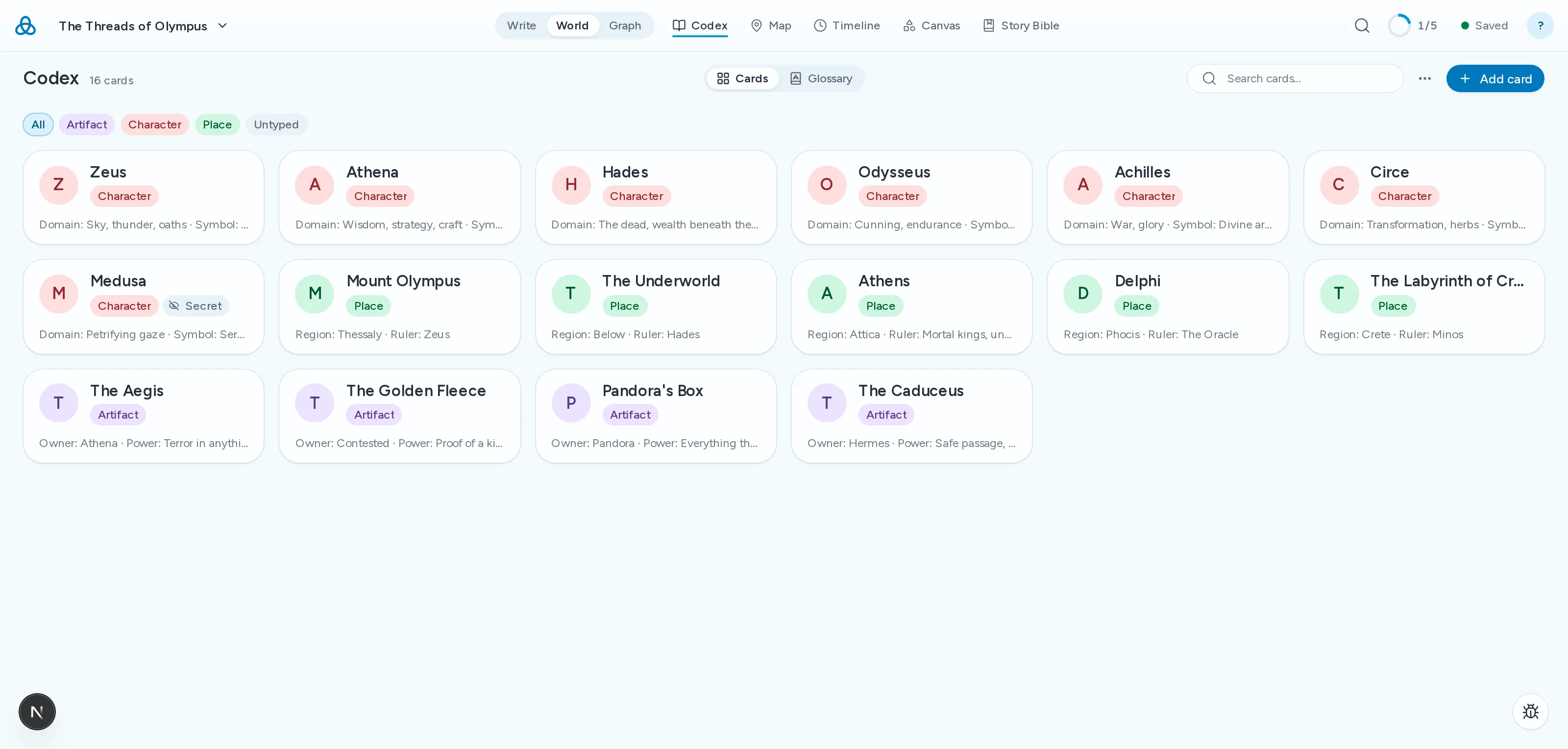Image resolution: width=1568 pixels, height=749 pixels.
Task: Click the Add card button
Action: tap(1495, 78)
